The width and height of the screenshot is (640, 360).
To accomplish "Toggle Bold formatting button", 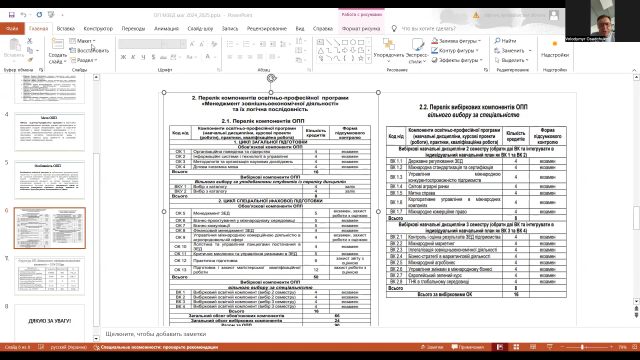I will point(123,57).
